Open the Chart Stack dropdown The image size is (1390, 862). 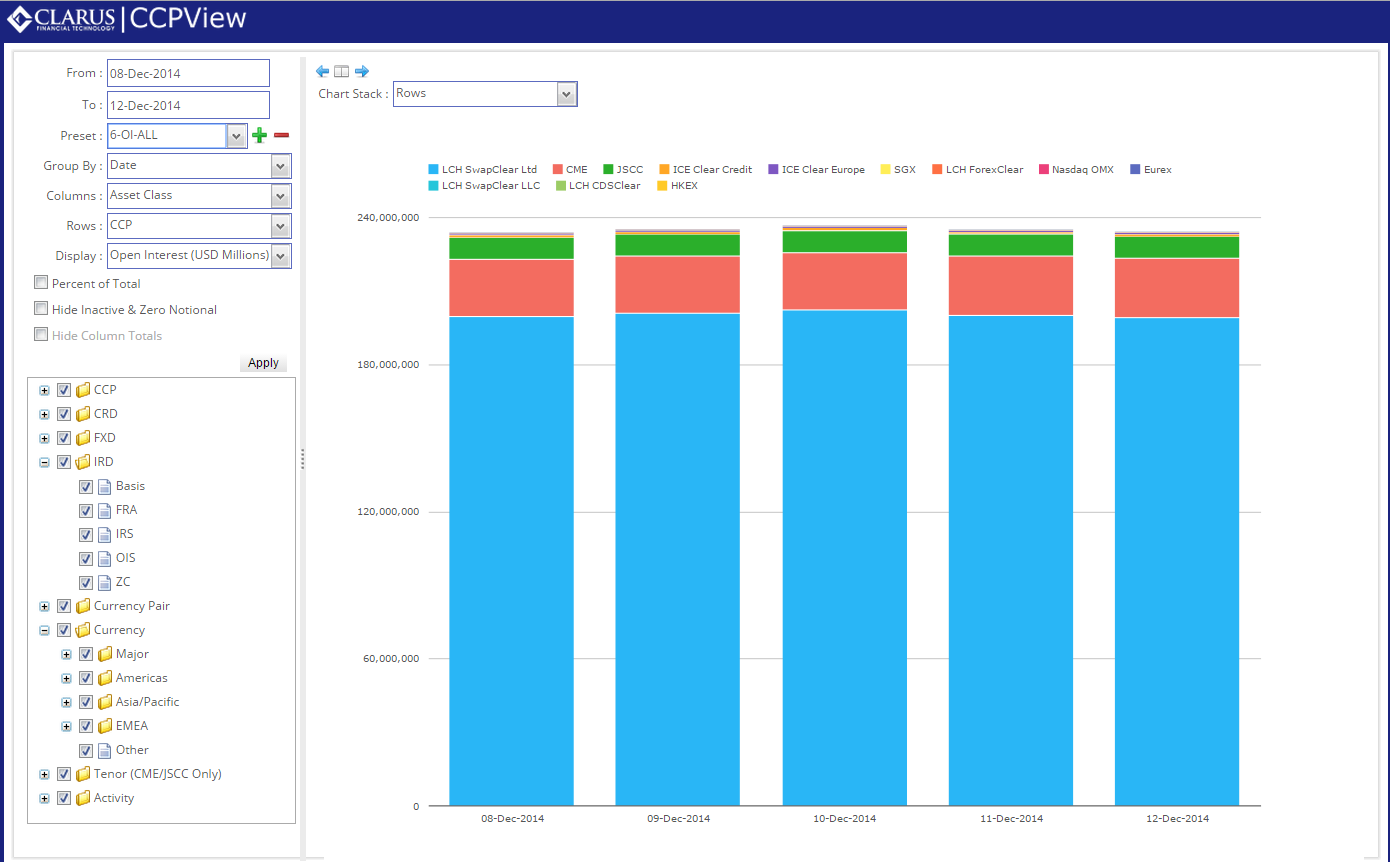[x=567, y=94]
